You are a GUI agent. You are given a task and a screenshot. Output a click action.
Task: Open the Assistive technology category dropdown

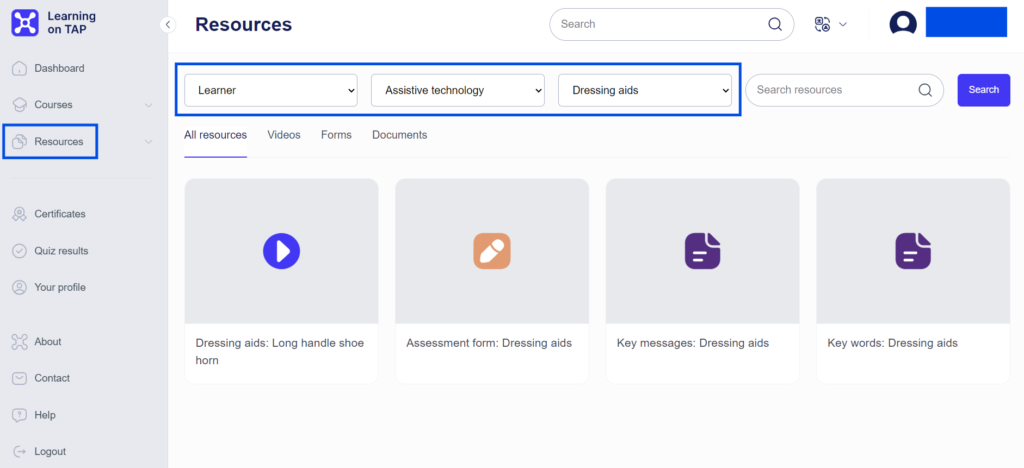pos(458,90)
